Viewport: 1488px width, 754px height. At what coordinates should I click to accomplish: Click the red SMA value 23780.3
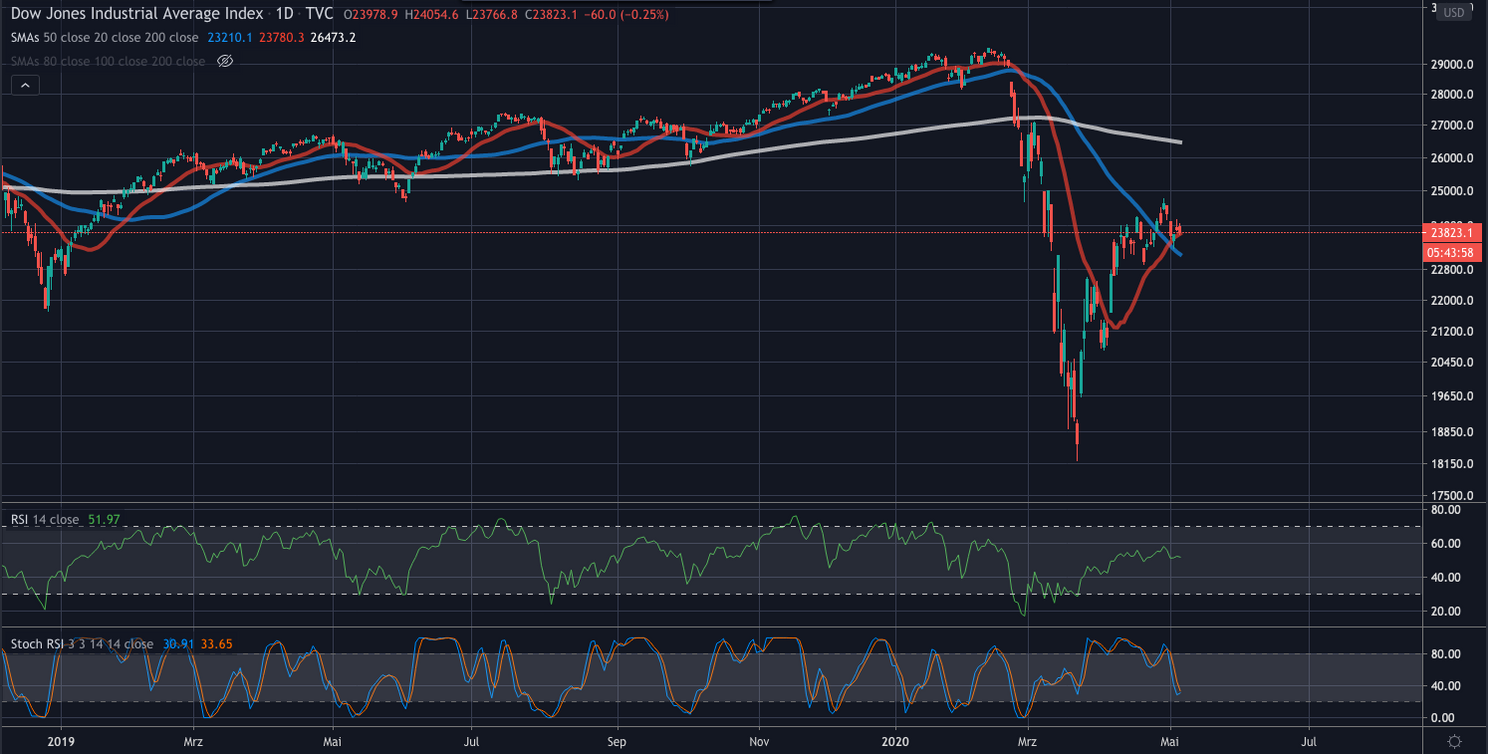[282, 38]
